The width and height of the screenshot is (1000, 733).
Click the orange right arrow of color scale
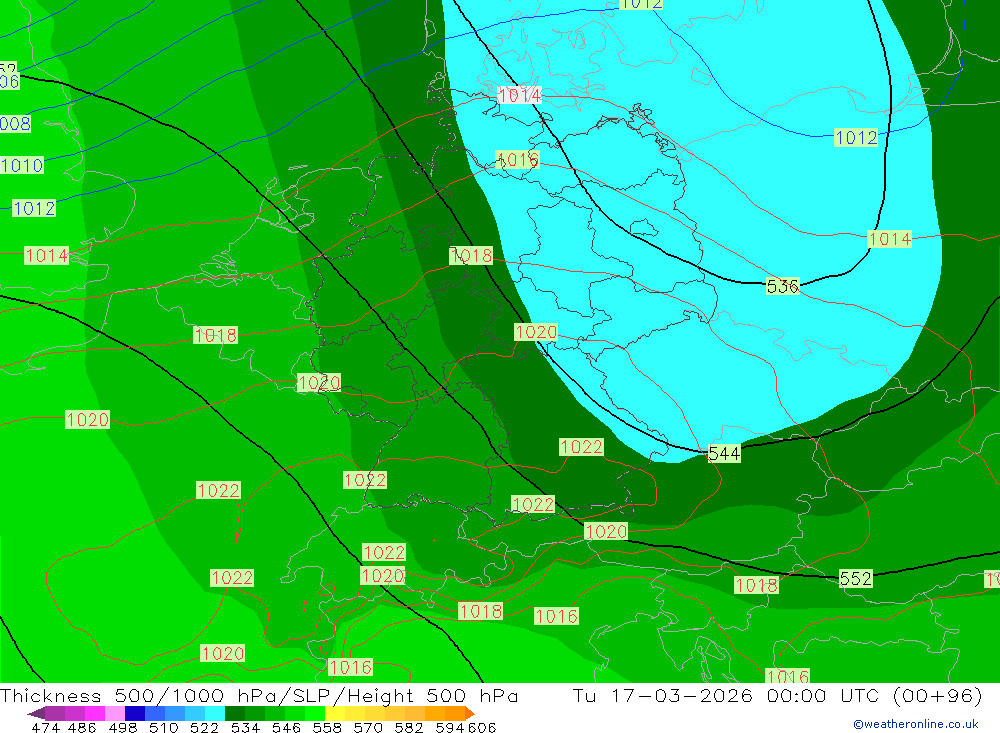point(469,713)
